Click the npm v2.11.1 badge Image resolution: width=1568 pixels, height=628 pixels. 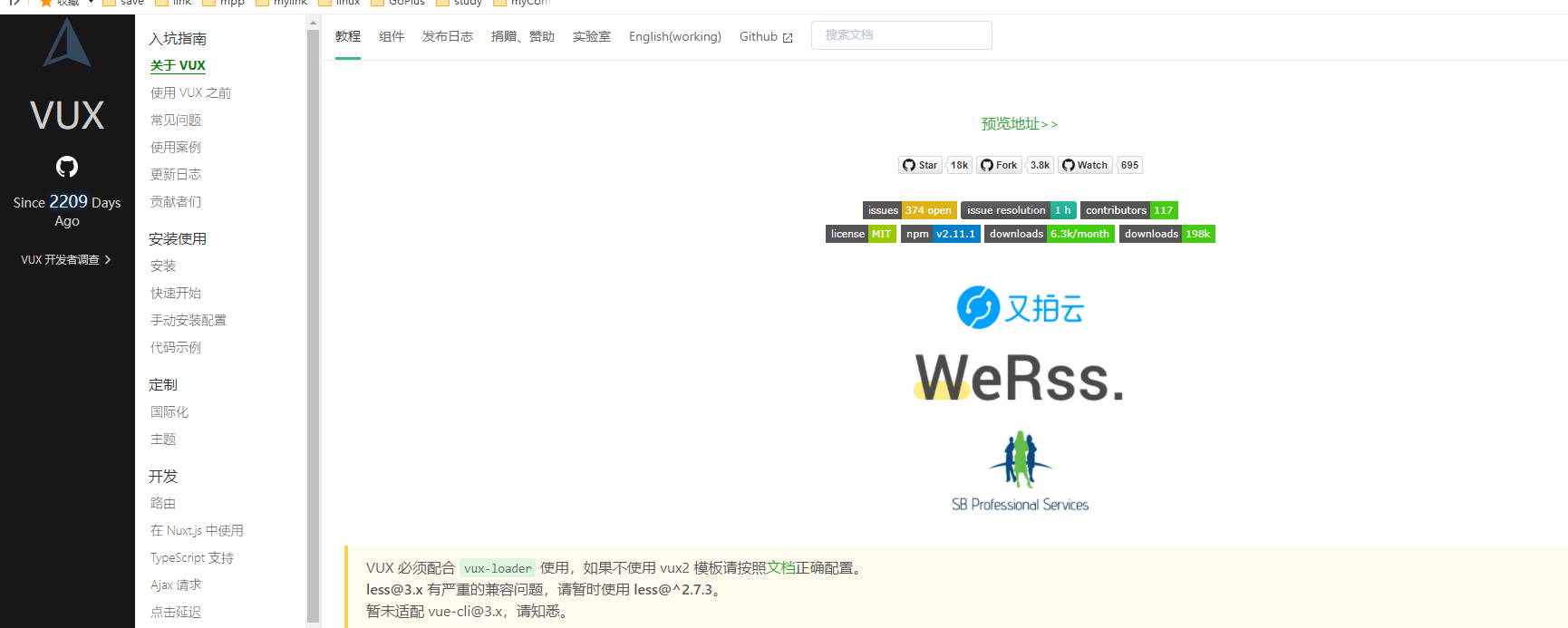pos(941,234)
